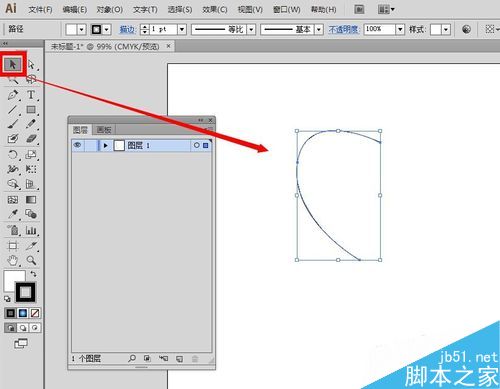Image resolution: width=500 pixels, height=389 pixels.
Task: Open stroke weight dropdown arrow
Action: click(182, 29)
